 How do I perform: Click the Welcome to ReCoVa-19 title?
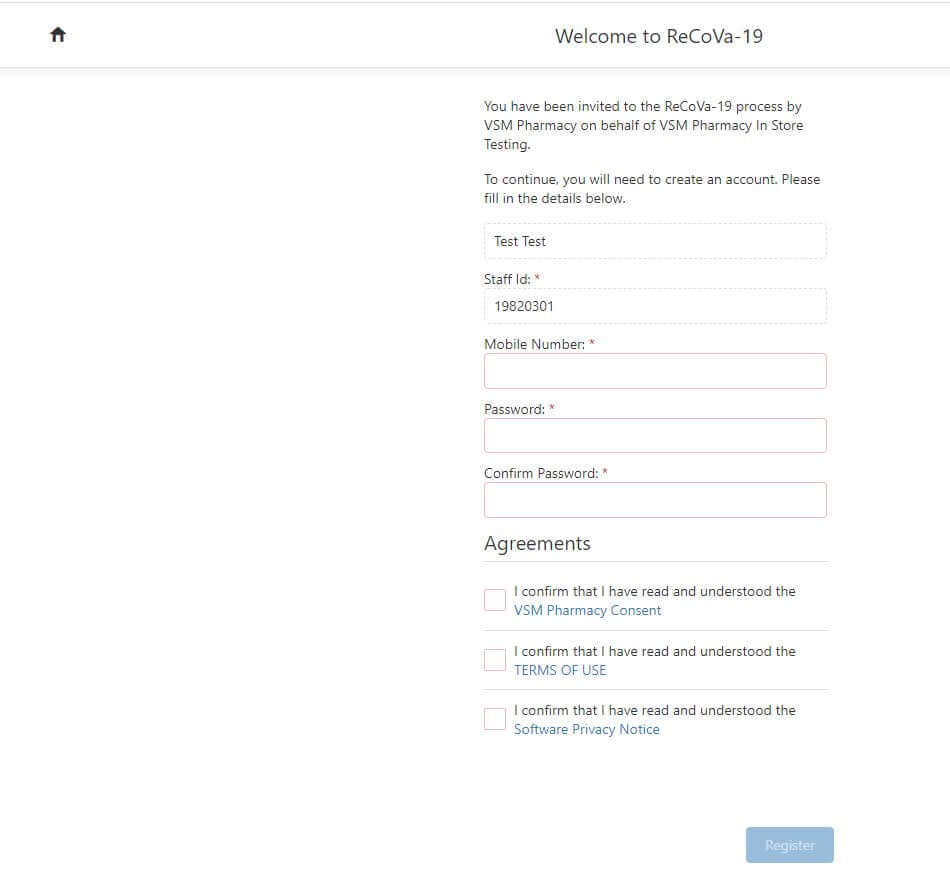659,36
